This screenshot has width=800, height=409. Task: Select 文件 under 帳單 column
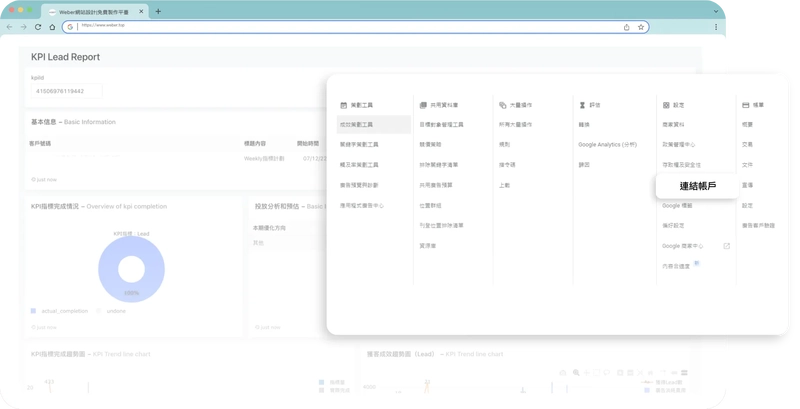point(747,165)
